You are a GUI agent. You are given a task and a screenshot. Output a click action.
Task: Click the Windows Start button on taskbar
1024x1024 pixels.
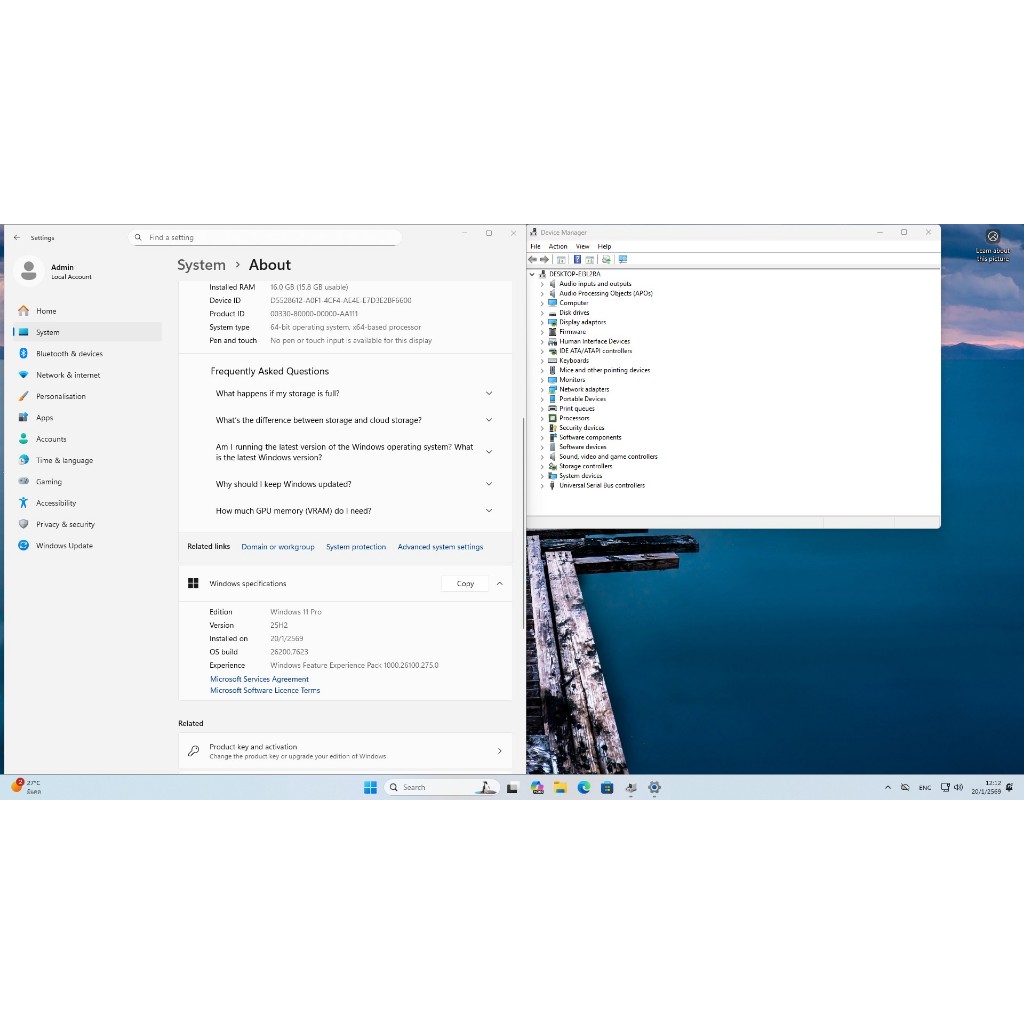tap(370, 787)
